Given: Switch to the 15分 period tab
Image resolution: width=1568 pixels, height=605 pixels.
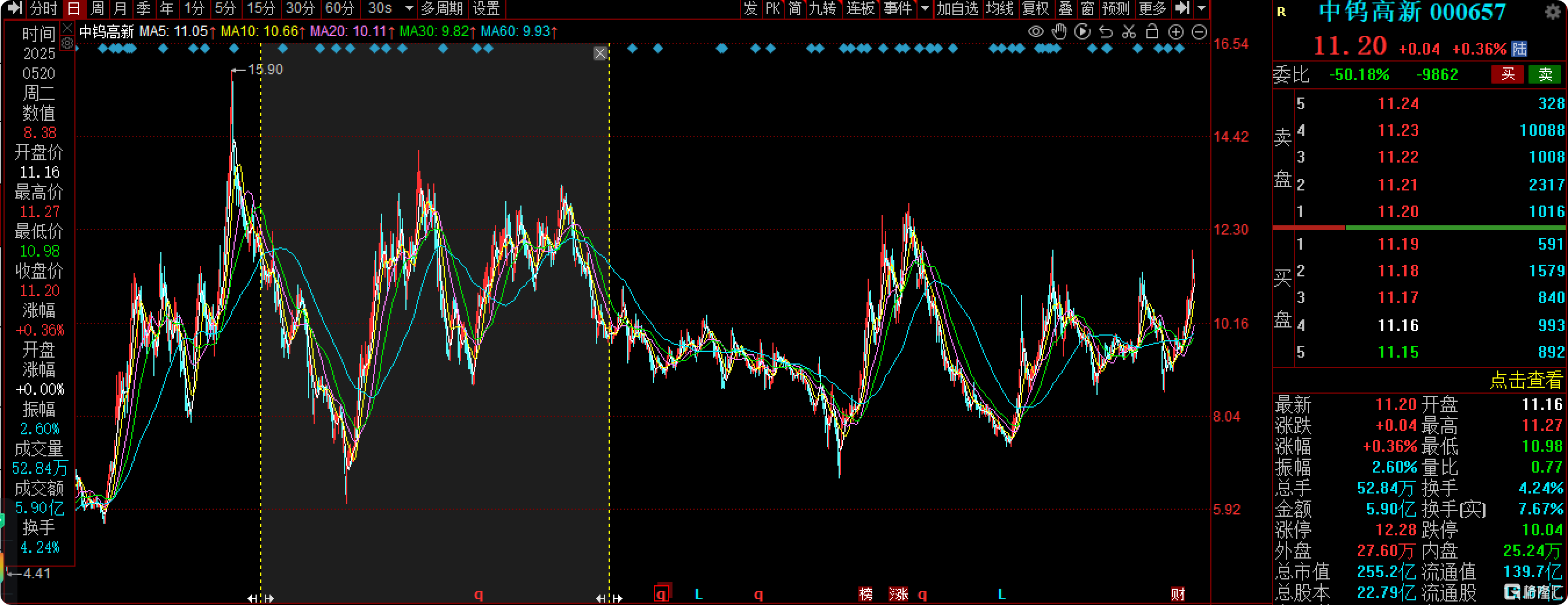Looking at the screenshot, I should [261, 9].
